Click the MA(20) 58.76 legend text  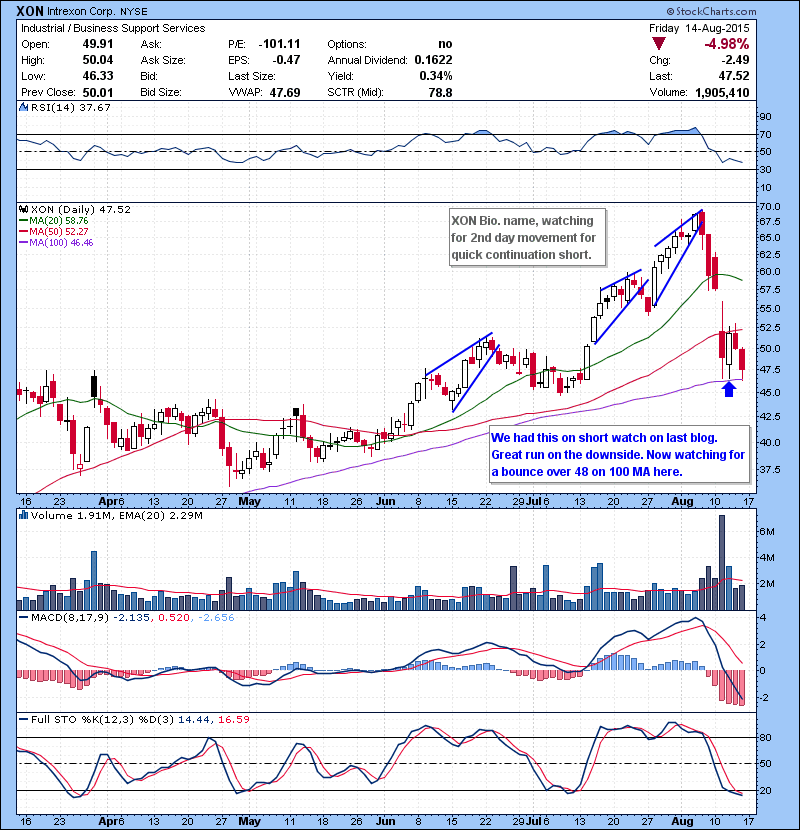pos(59,221)
